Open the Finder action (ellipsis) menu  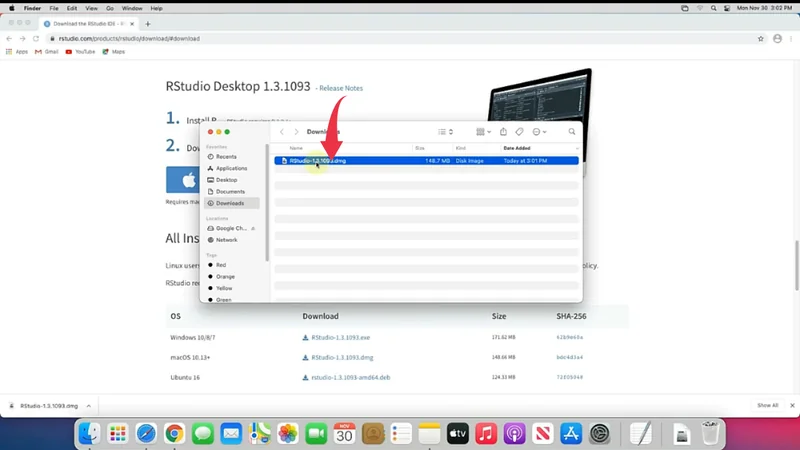[x=539, y=132]
